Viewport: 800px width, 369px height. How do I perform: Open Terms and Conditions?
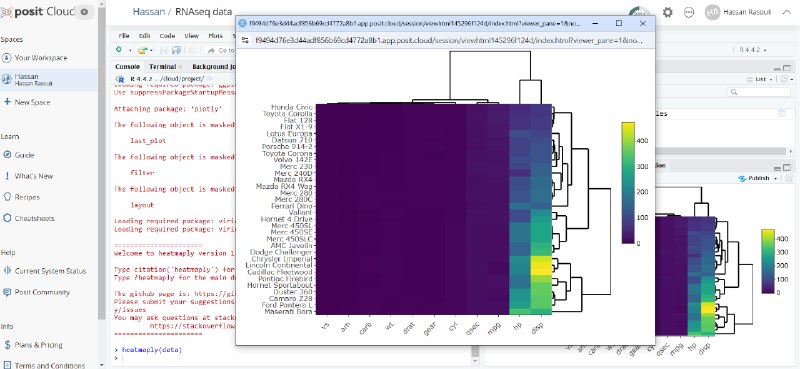(x=49, y=365)
